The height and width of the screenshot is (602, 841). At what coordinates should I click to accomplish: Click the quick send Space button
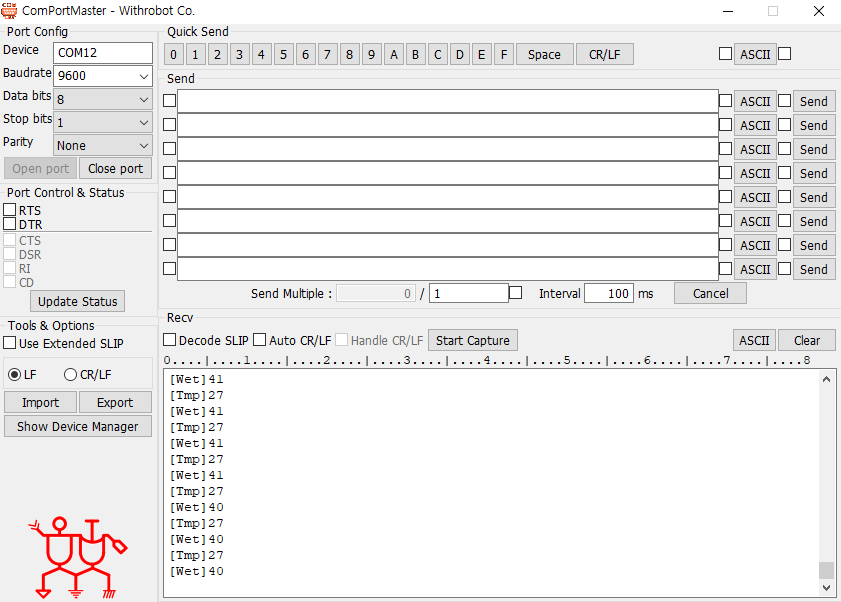pos(544,54)
